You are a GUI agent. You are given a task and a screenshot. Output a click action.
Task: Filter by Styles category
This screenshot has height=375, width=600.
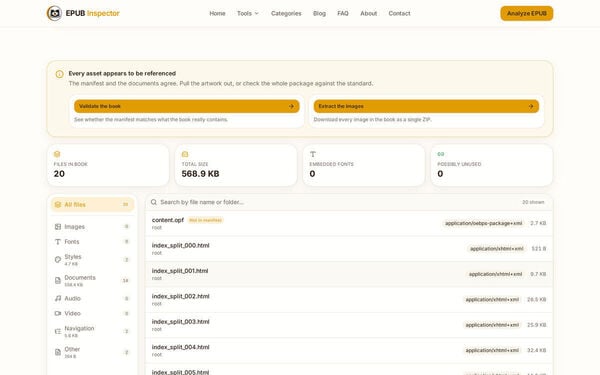93,259
